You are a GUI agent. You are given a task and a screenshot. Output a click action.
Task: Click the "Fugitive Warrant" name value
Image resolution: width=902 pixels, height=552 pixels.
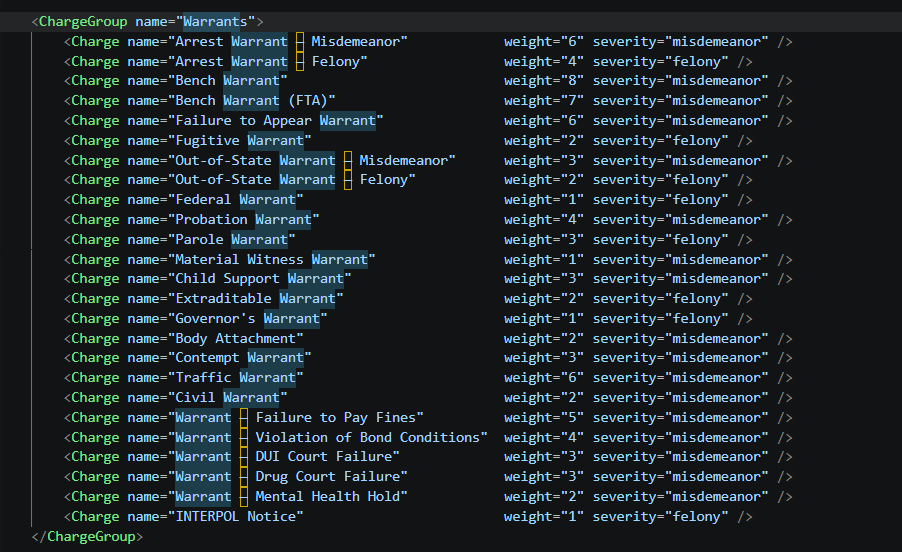[239, 141]
